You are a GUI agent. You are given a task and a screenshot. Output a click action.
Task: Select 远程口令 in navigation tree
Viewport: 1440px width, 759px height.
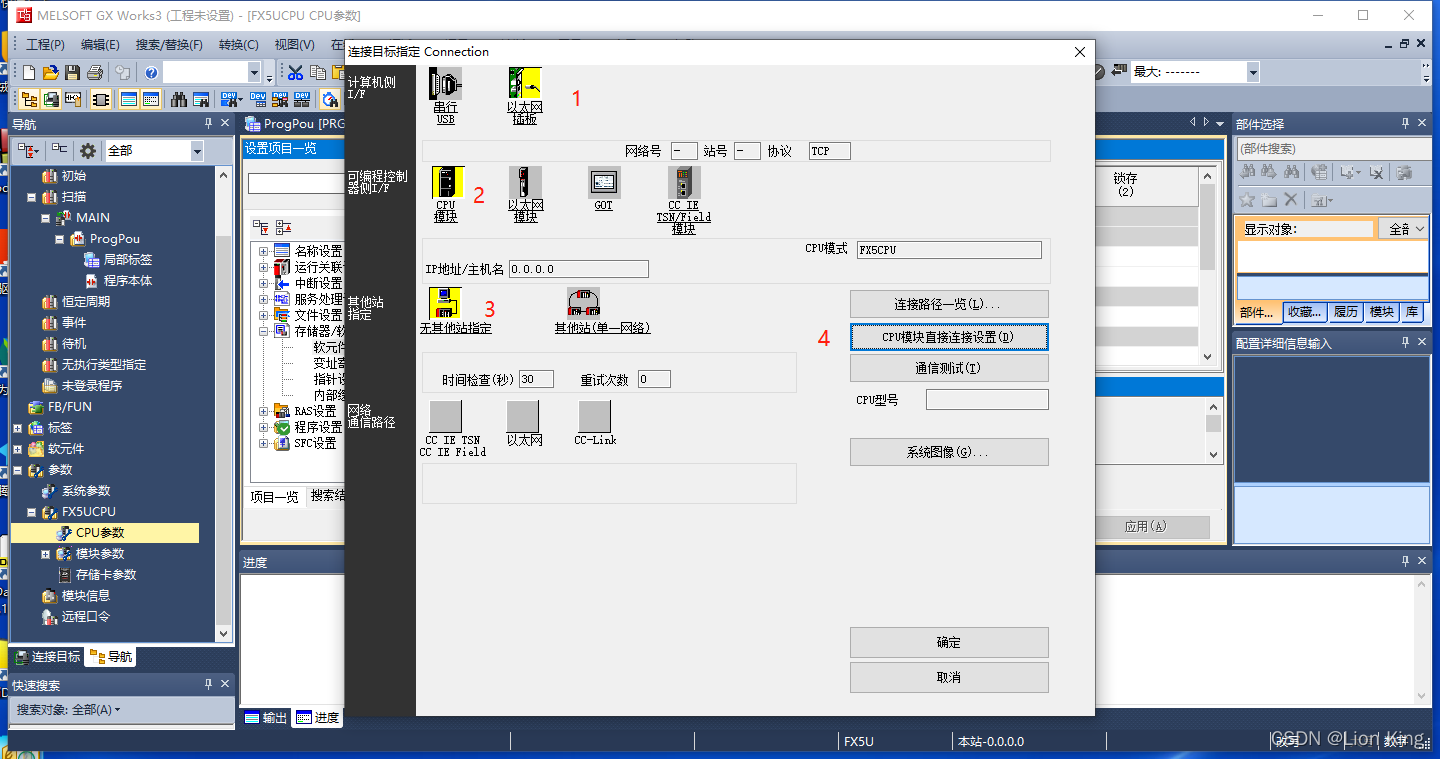tap(86, 617)
